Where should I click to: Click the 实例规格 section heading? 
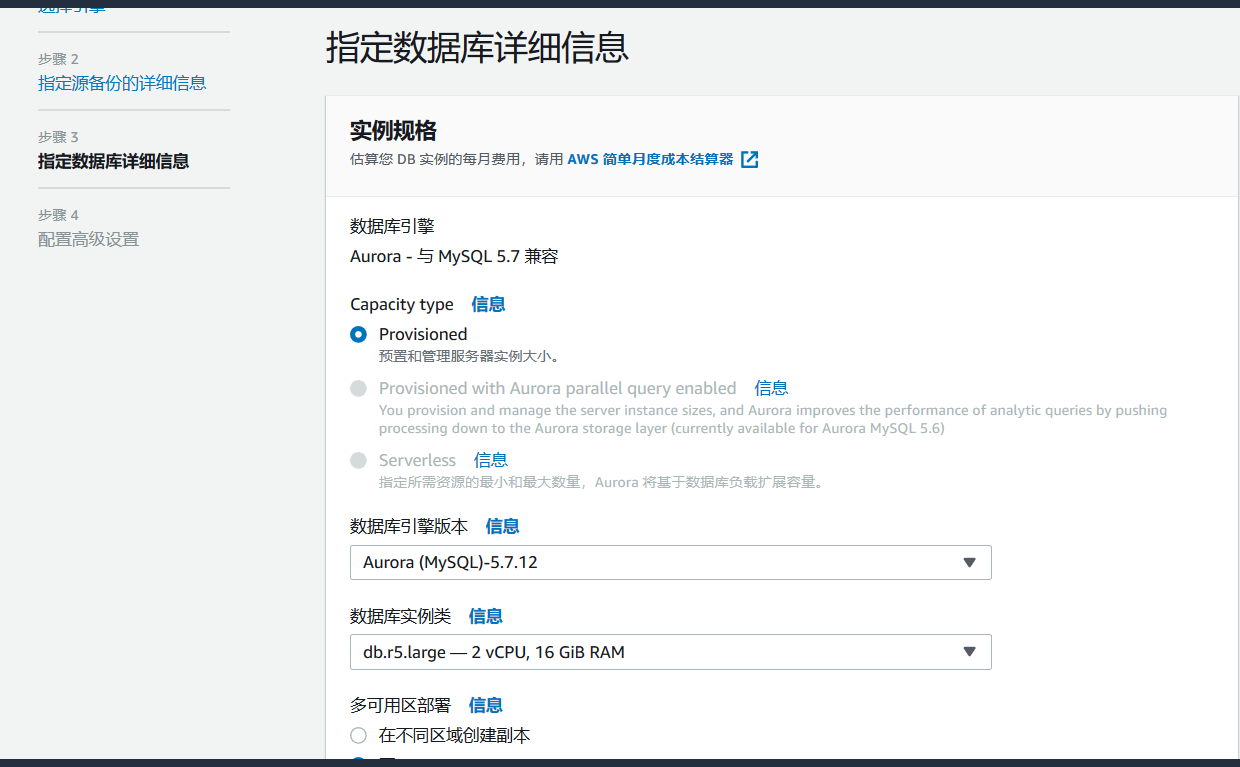click(x=393, y=131)
